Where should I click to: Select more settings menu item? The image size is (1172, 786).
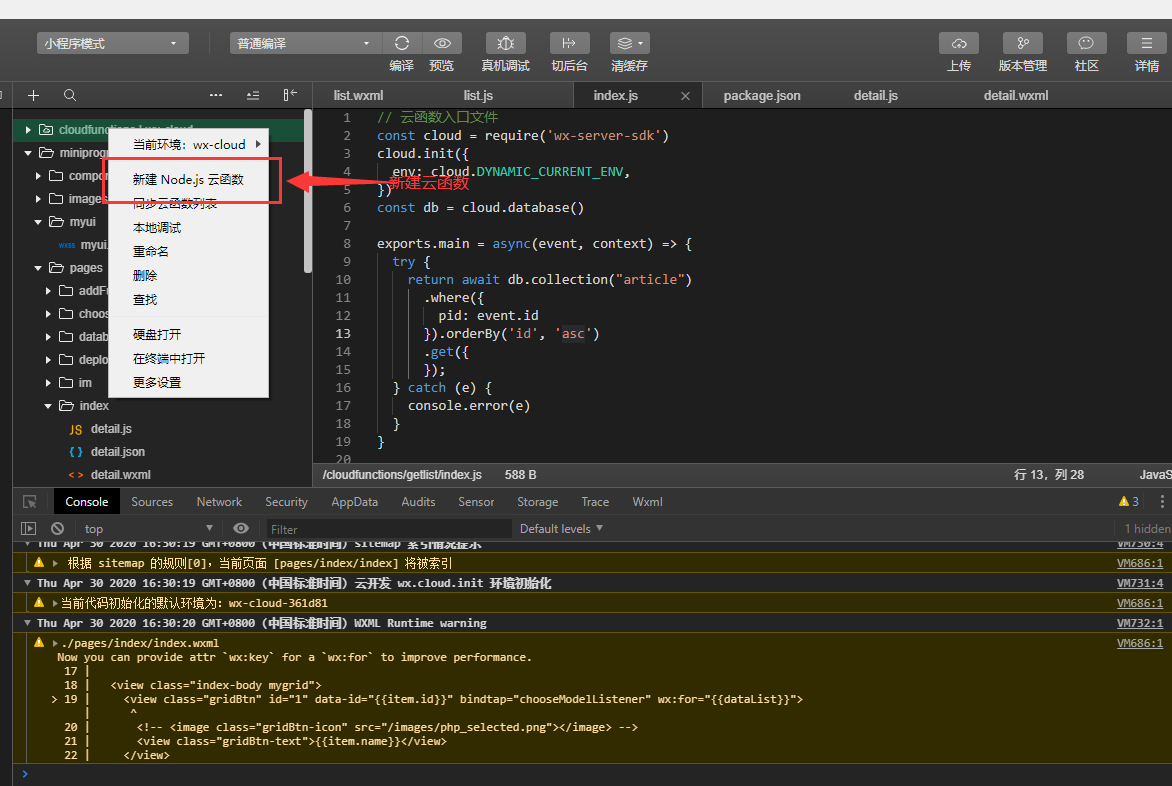tap(188, 382)
